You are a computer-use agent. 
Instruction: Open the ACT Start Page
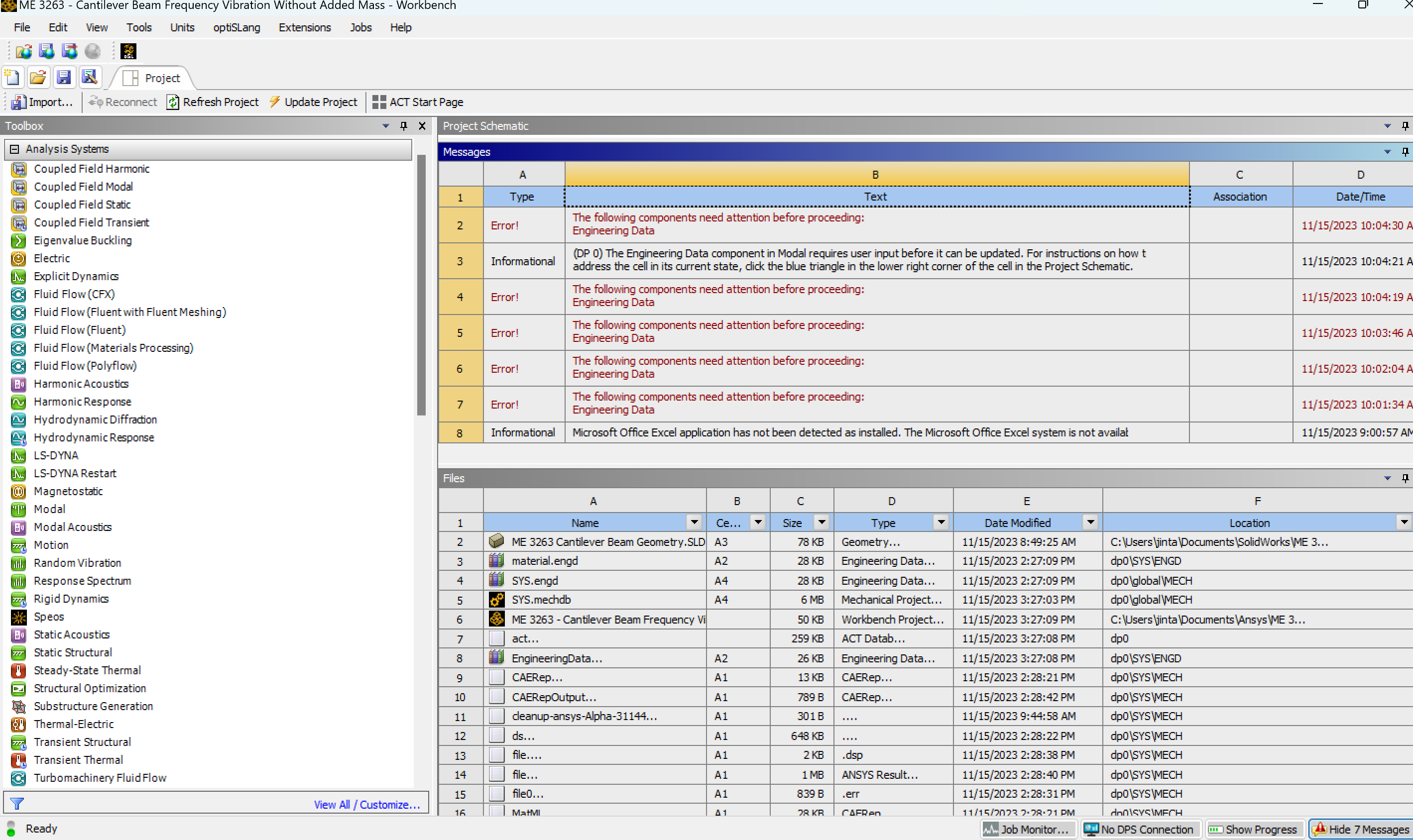pos(418,102)
